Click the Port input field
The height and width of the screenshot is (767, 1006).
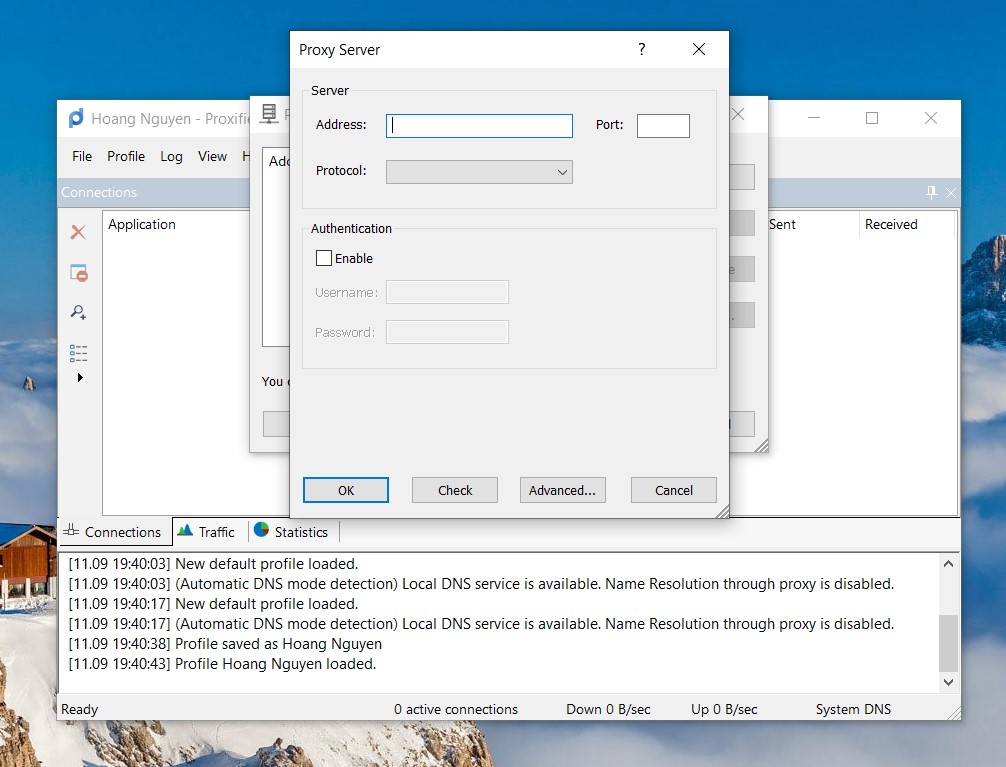[x=663, y=126]
